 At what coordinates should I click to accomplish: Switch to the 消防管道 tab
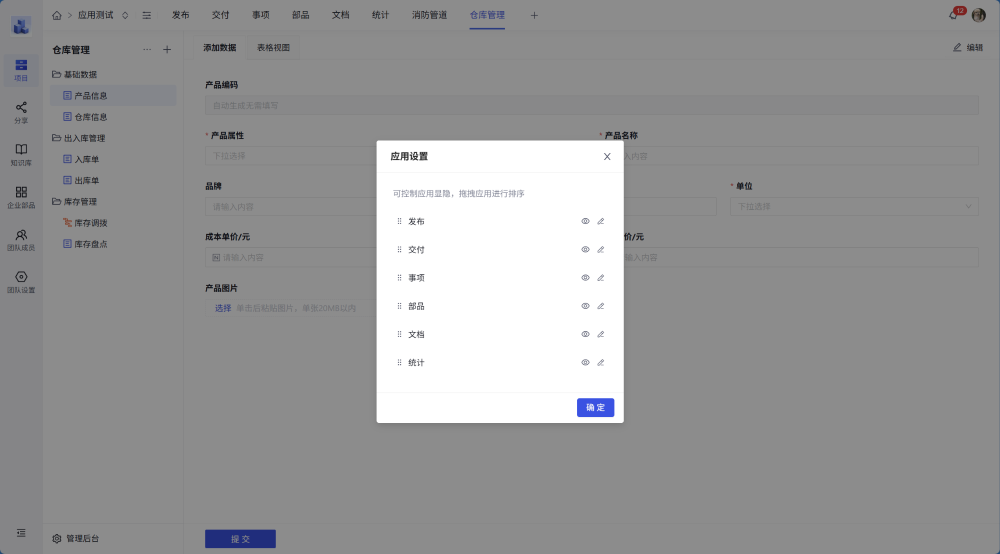pyautogui.click(x=429, y=15)
